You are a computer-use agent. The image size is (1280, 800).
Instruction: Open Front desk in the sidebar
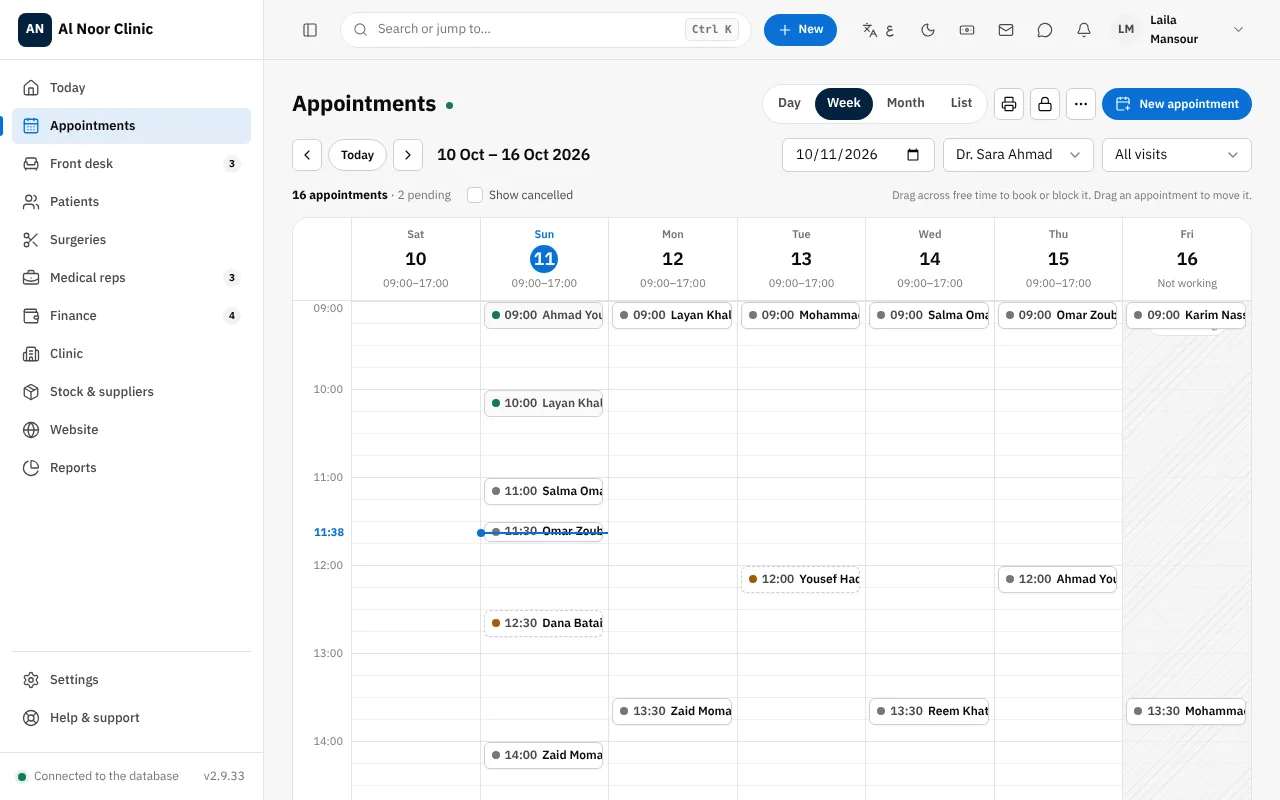pyautogui.click(x=131, y=164)
